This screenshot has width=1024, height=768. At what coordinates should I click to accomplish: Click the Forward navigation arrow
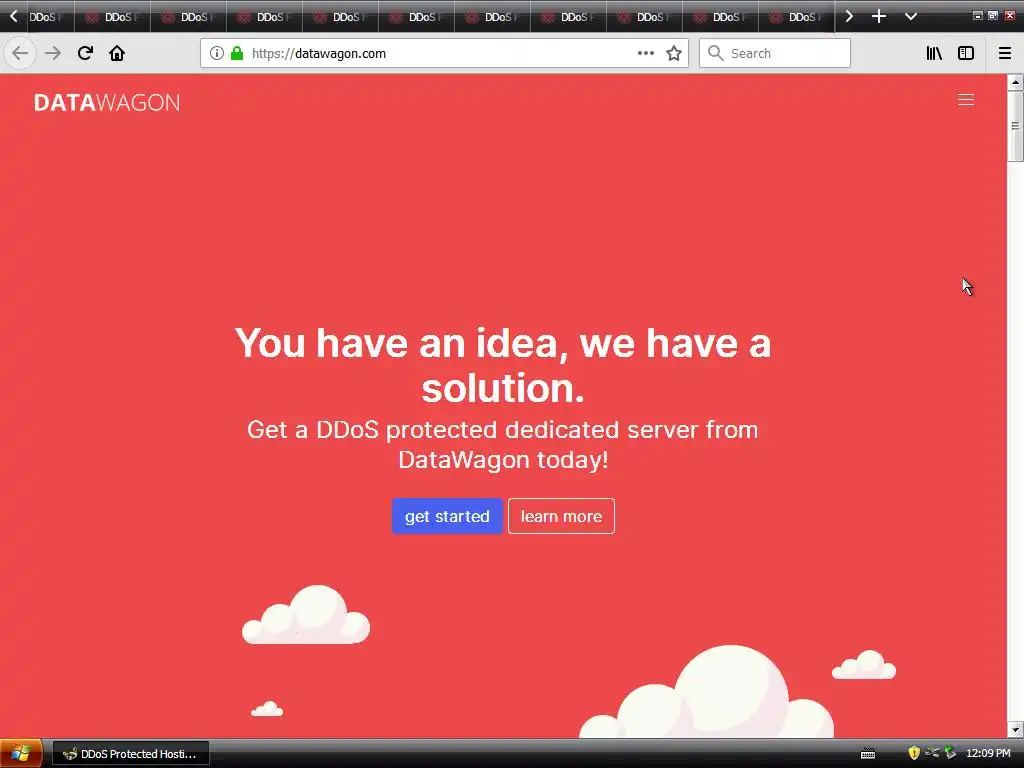[x=53, y=53]
